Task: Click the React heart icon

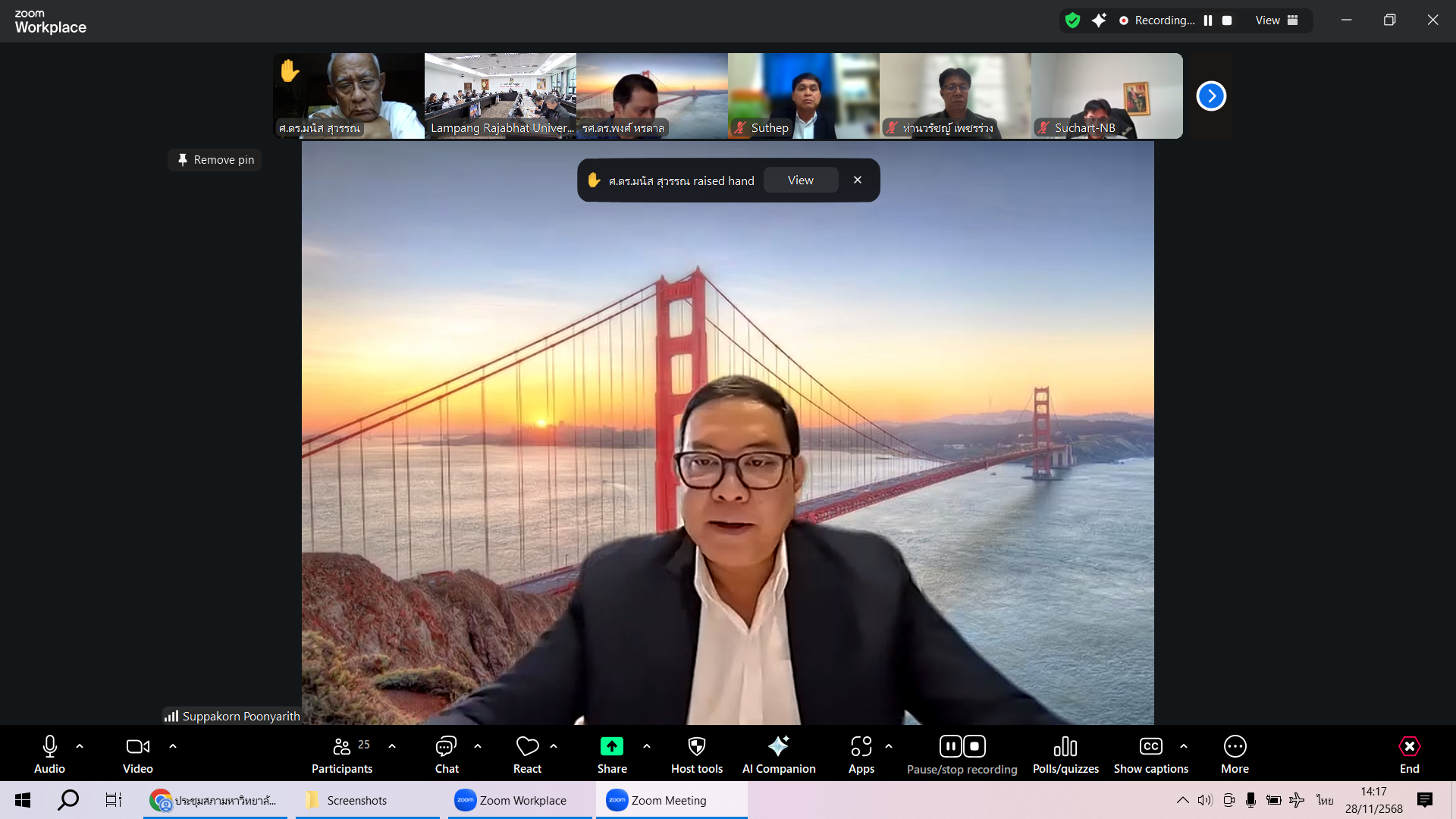Action: point(527,747)
